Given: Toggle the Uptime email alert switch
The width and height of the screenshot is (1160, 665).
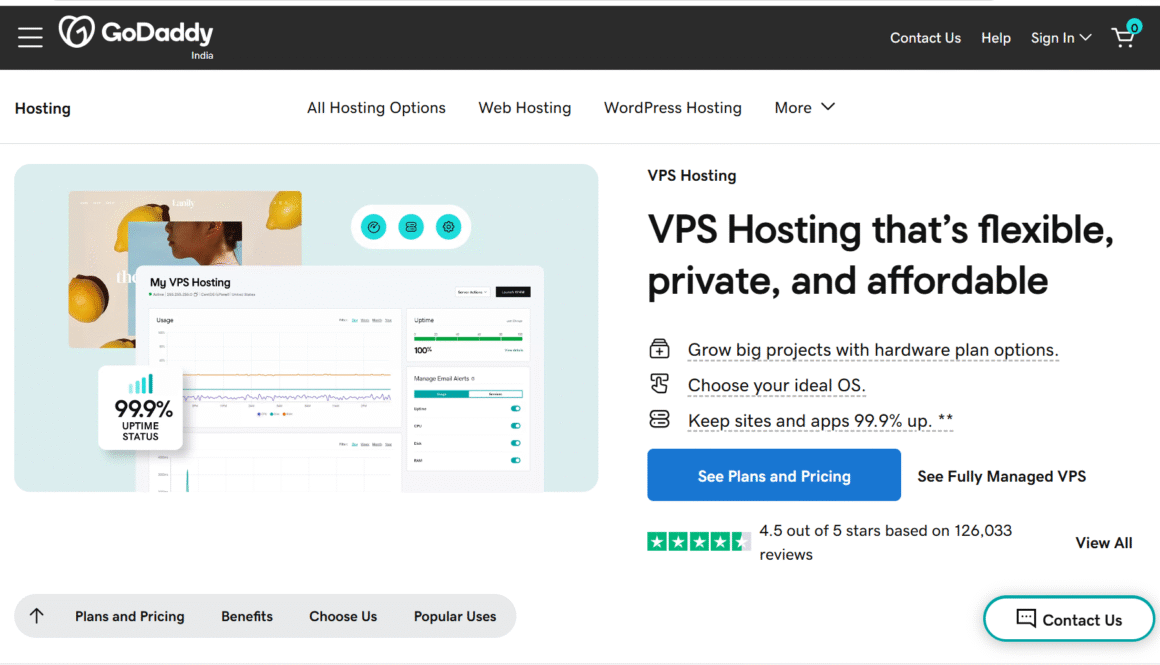Looking at the screenshot, I should [516, 409].
